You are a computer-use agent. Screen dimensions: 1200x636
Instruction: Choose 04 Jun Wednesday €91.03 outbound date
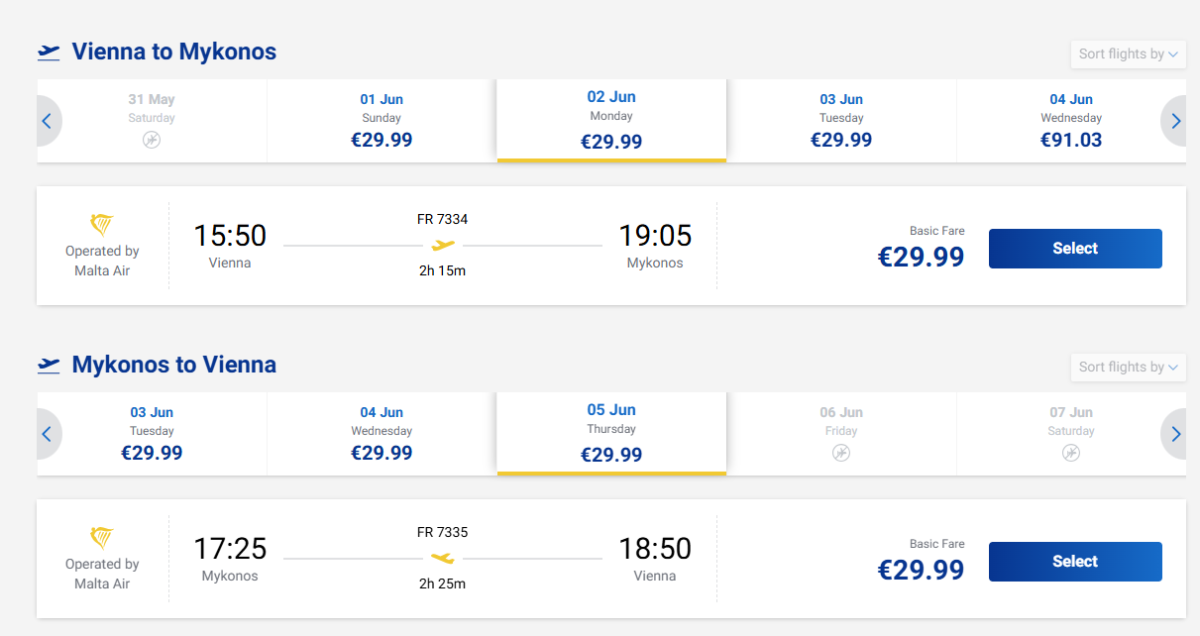point(1071,120)
